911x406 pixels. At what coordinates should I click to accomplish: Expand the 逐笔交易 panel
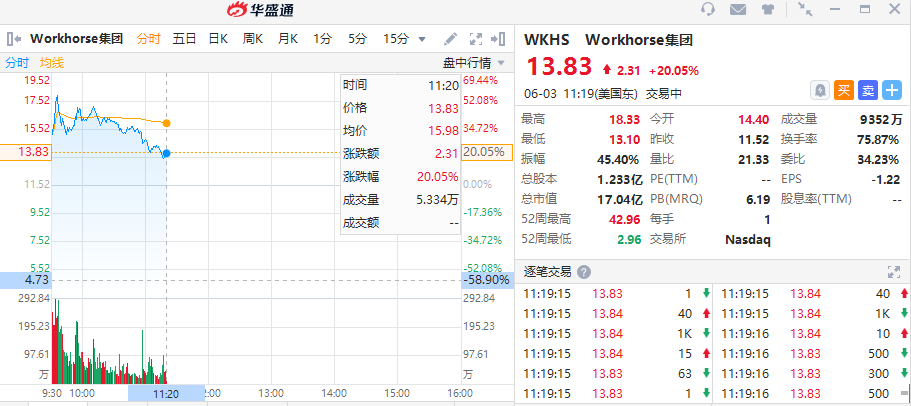[894, 271]
